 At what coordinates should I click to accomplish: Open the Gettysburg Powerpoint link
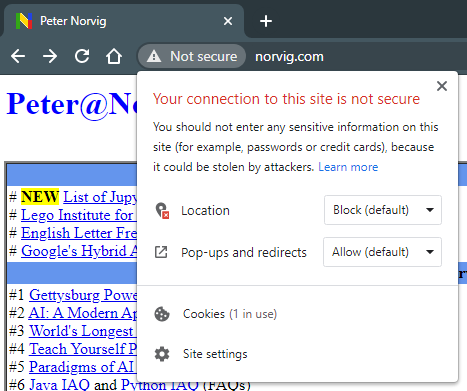point(83,295)
